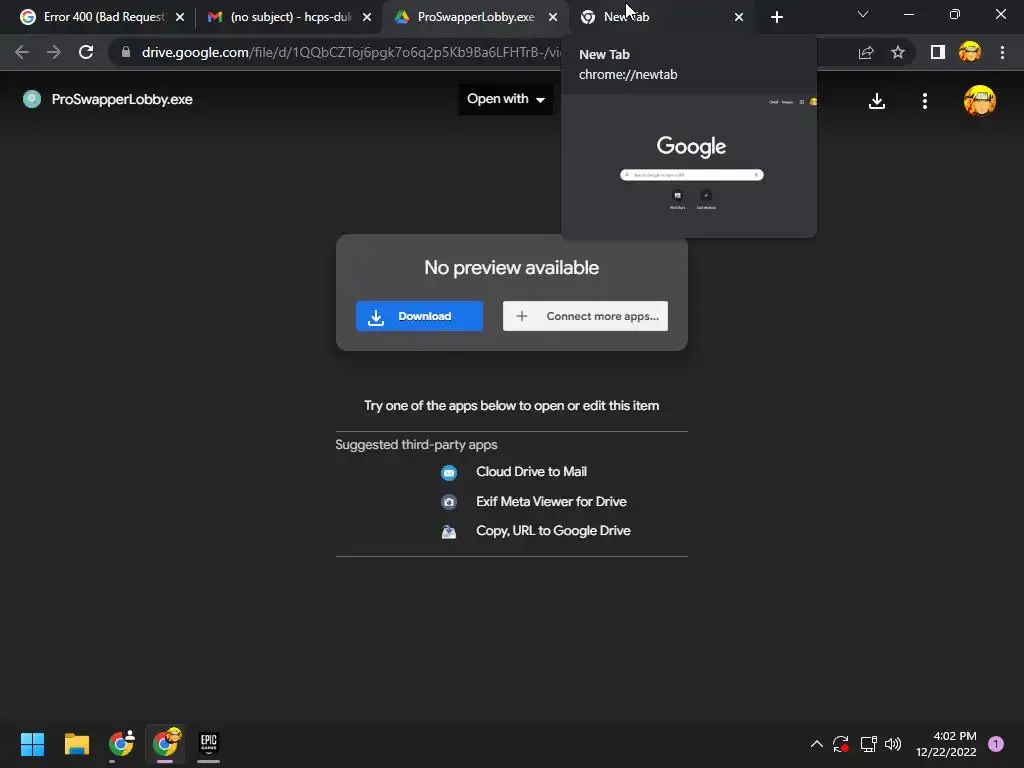
Task: Click 'Suggested third-party apps' heading
Action: point(416,445)
